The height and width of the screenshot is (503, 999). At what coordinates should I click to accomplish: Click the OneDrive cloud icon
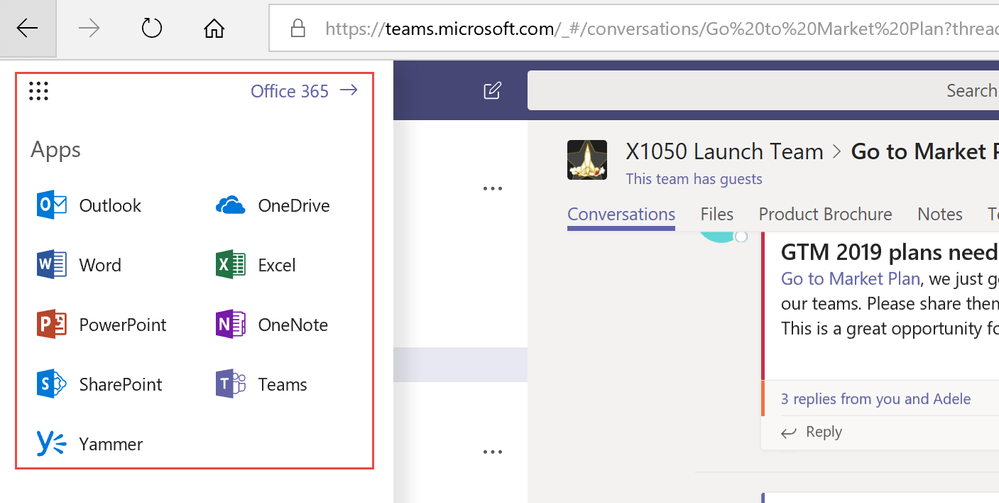click(x=231, y=205)
